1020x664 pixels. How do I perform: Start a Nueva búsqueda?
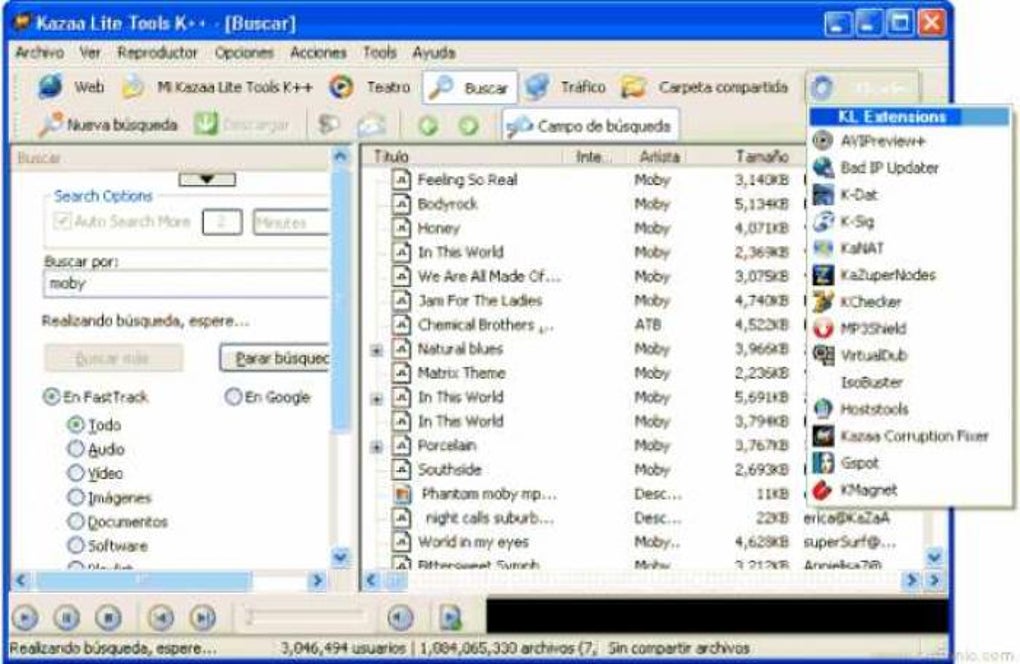(x=107, y=124)
